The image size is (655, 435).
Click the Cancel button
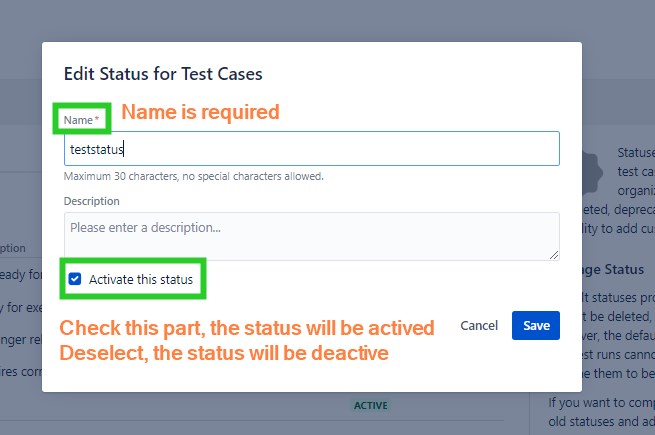[479, 325]
